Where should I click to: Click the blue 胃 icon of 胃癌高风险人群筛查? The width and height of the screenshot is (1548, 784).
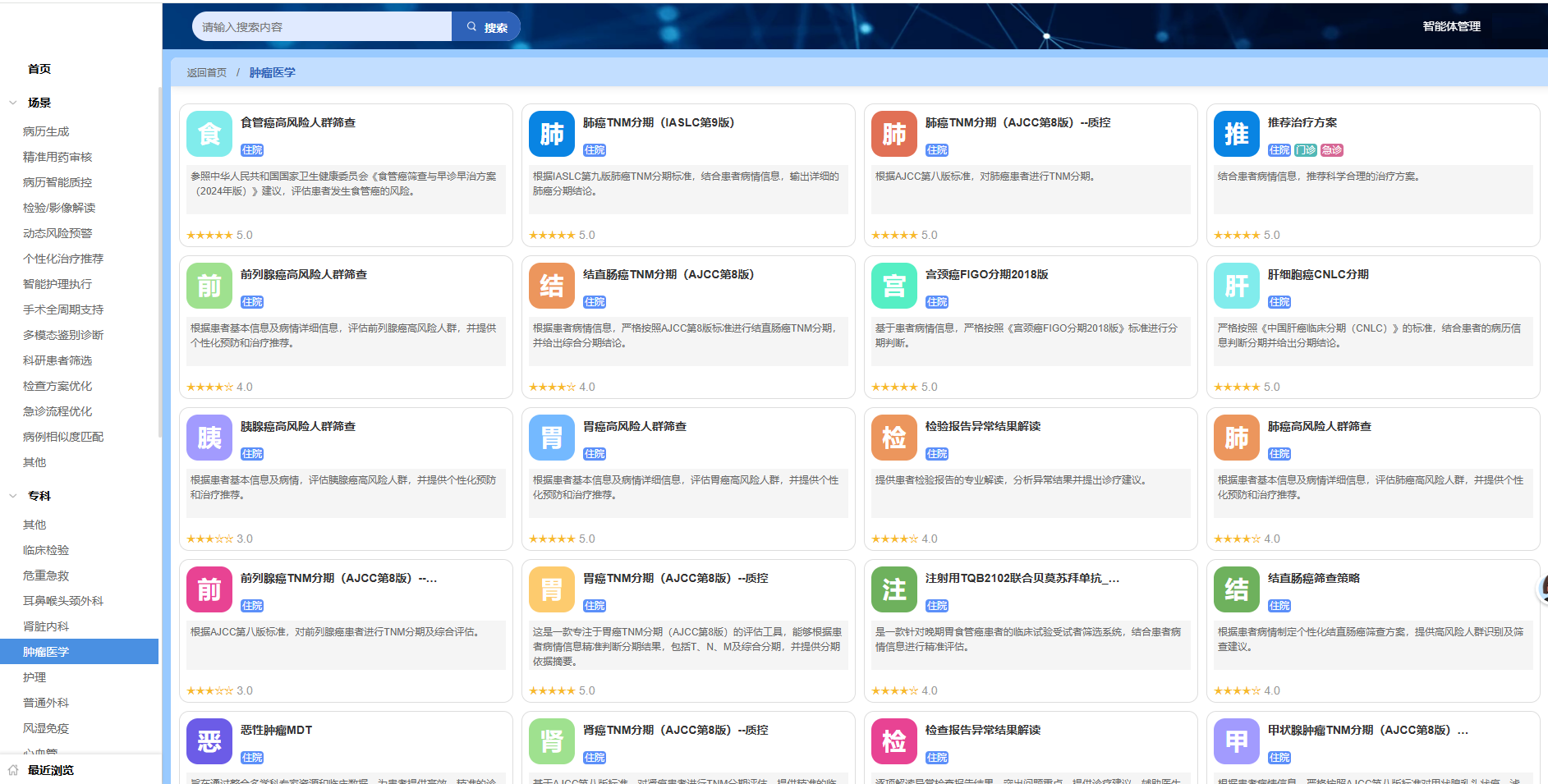pos(552,438)
